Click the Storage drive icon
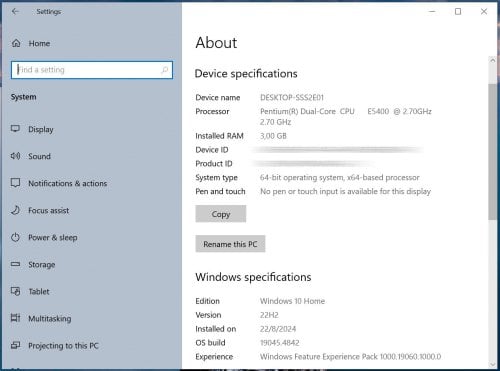 pyautogui.click(x=15, y=264)
